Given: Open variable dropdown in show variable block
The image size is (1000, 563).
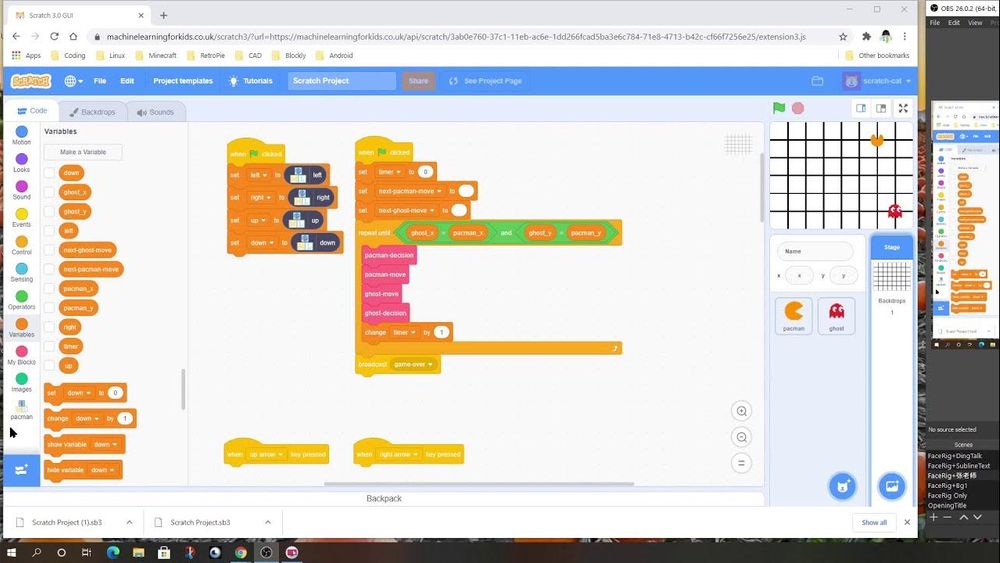Looking at the screenshot, I should [x=105, y=444].
